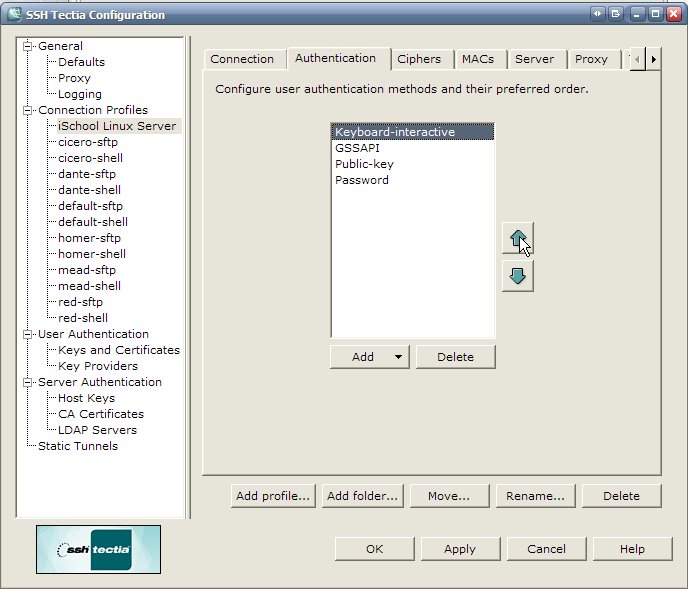Open Defaults under General
688x589 pixels.
point(82,62)
